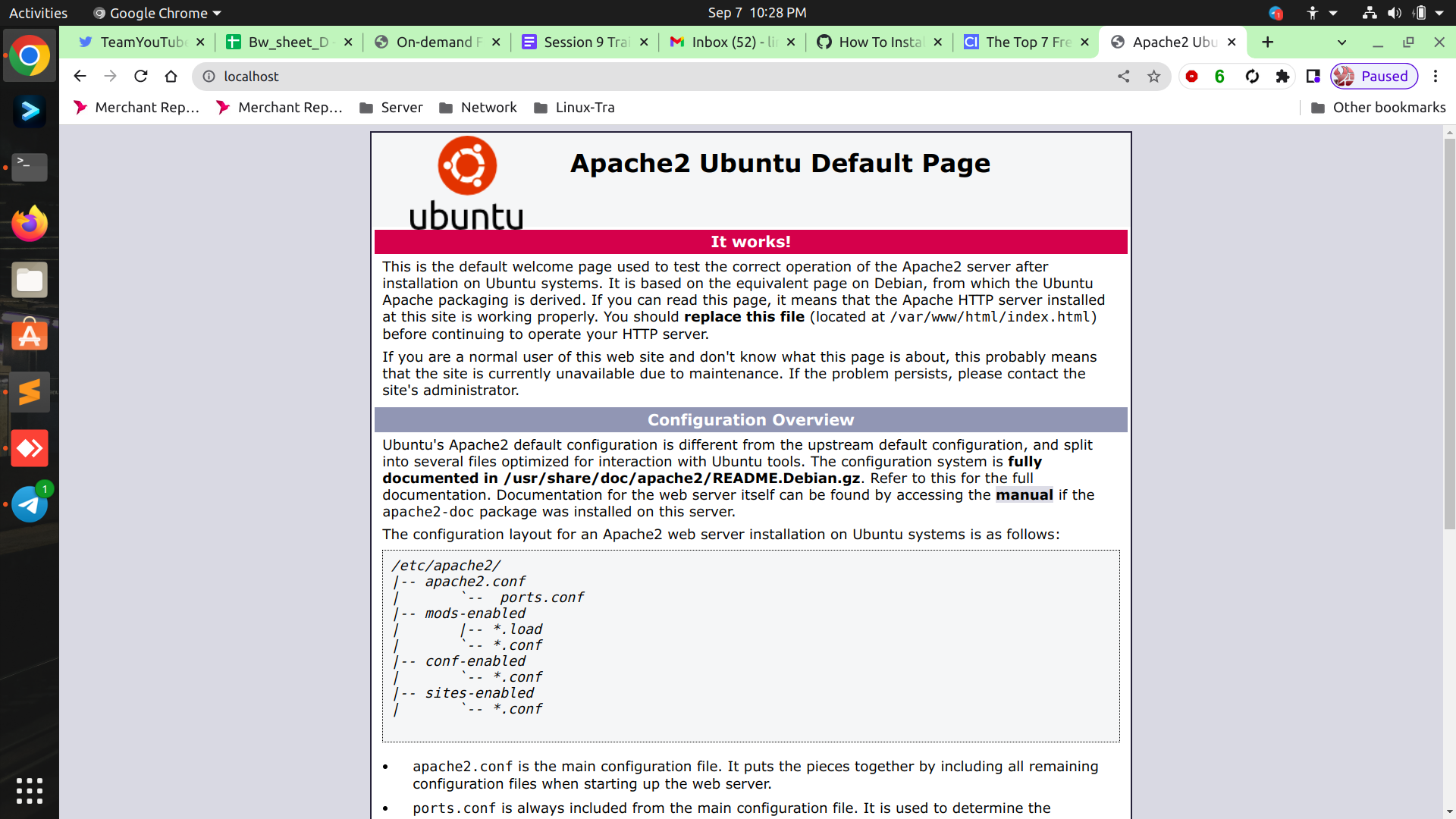
Task: Click the green counter badge in toolbar
Action: pyautogui.click(x=1219, y=77)
